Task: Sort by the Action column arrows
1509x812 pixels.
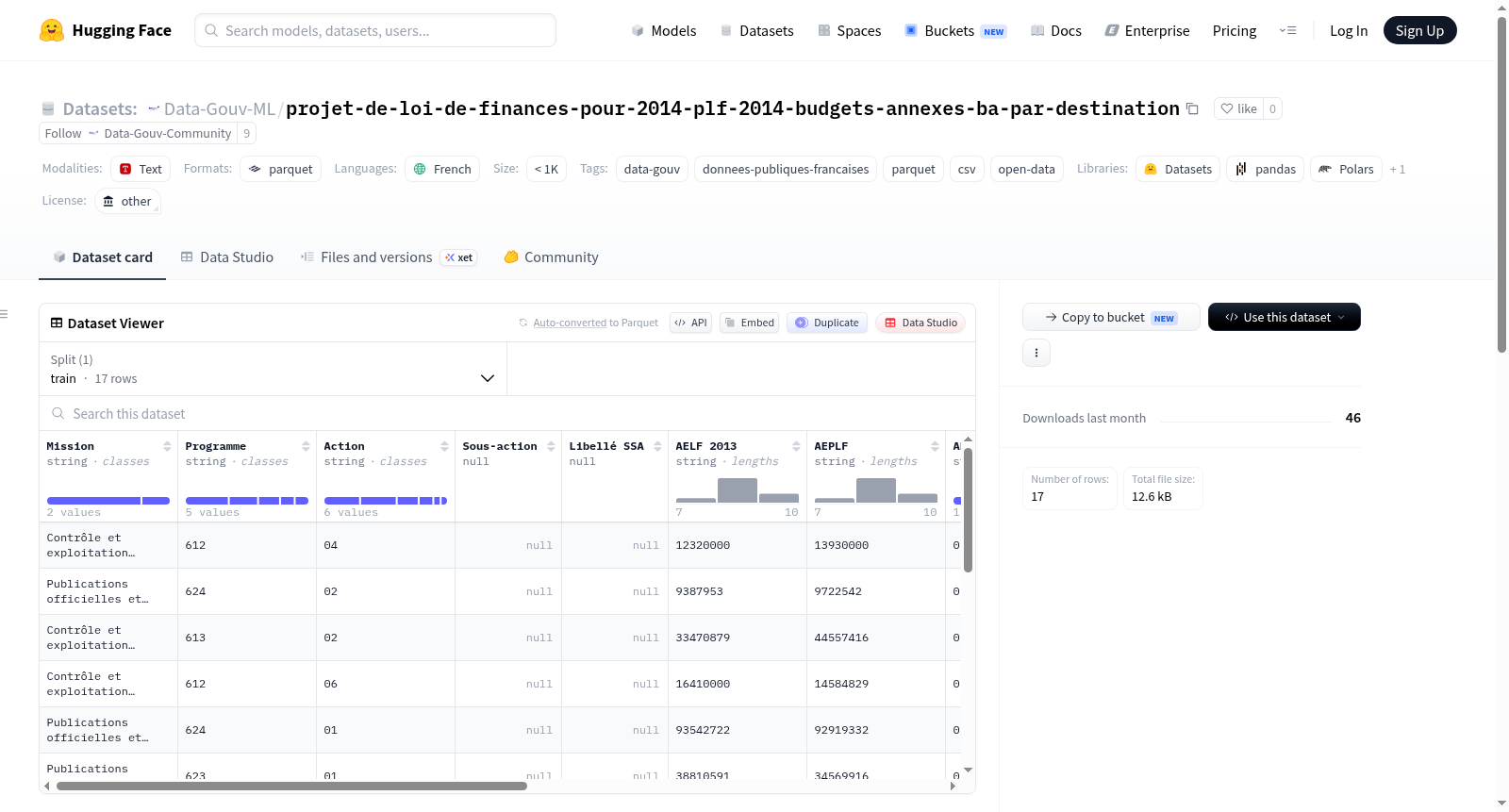Action: point(444,446)
